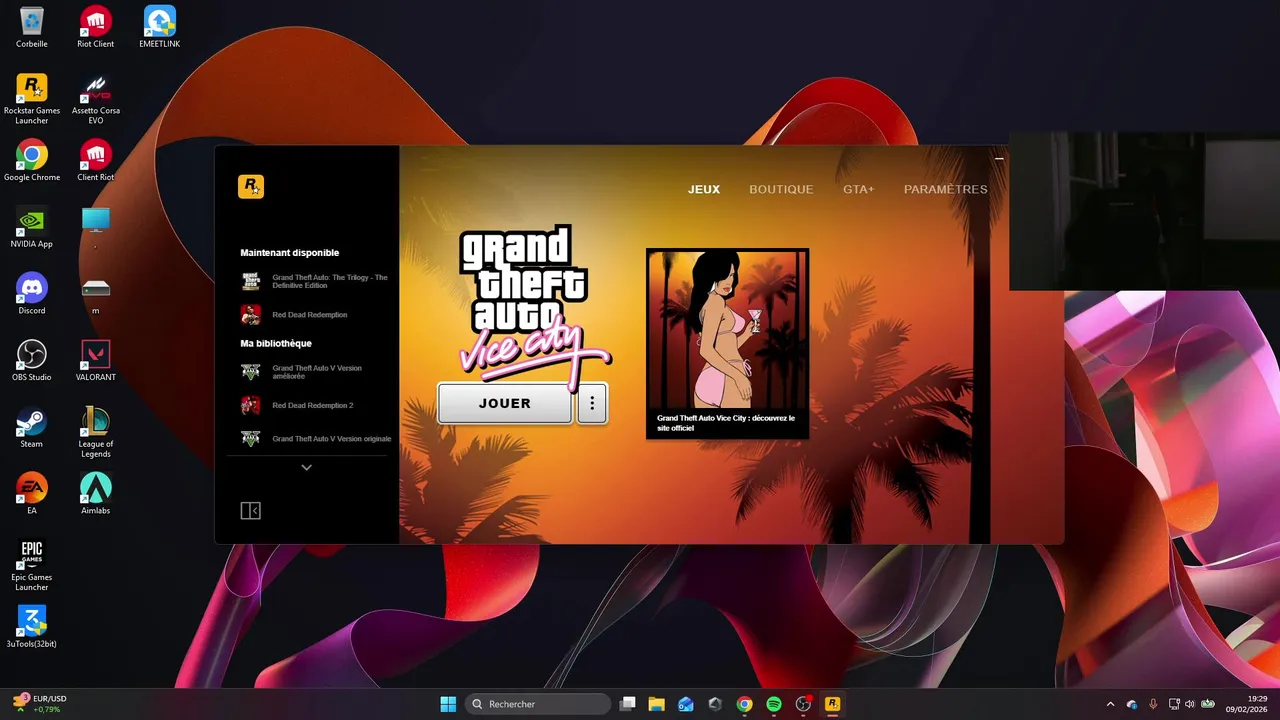Click the Trilogy game icon in the sidebar
Viewport: 1280px width, 720px height.
(x=251, y=282)
